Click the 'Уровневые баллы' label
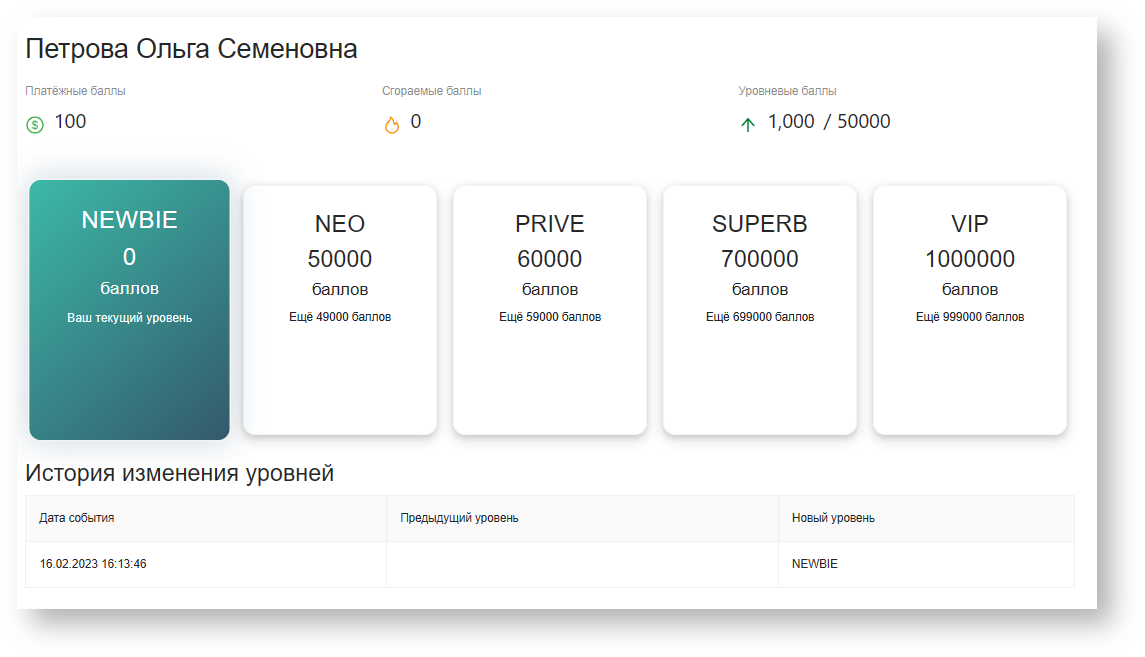 pos(787,91)
